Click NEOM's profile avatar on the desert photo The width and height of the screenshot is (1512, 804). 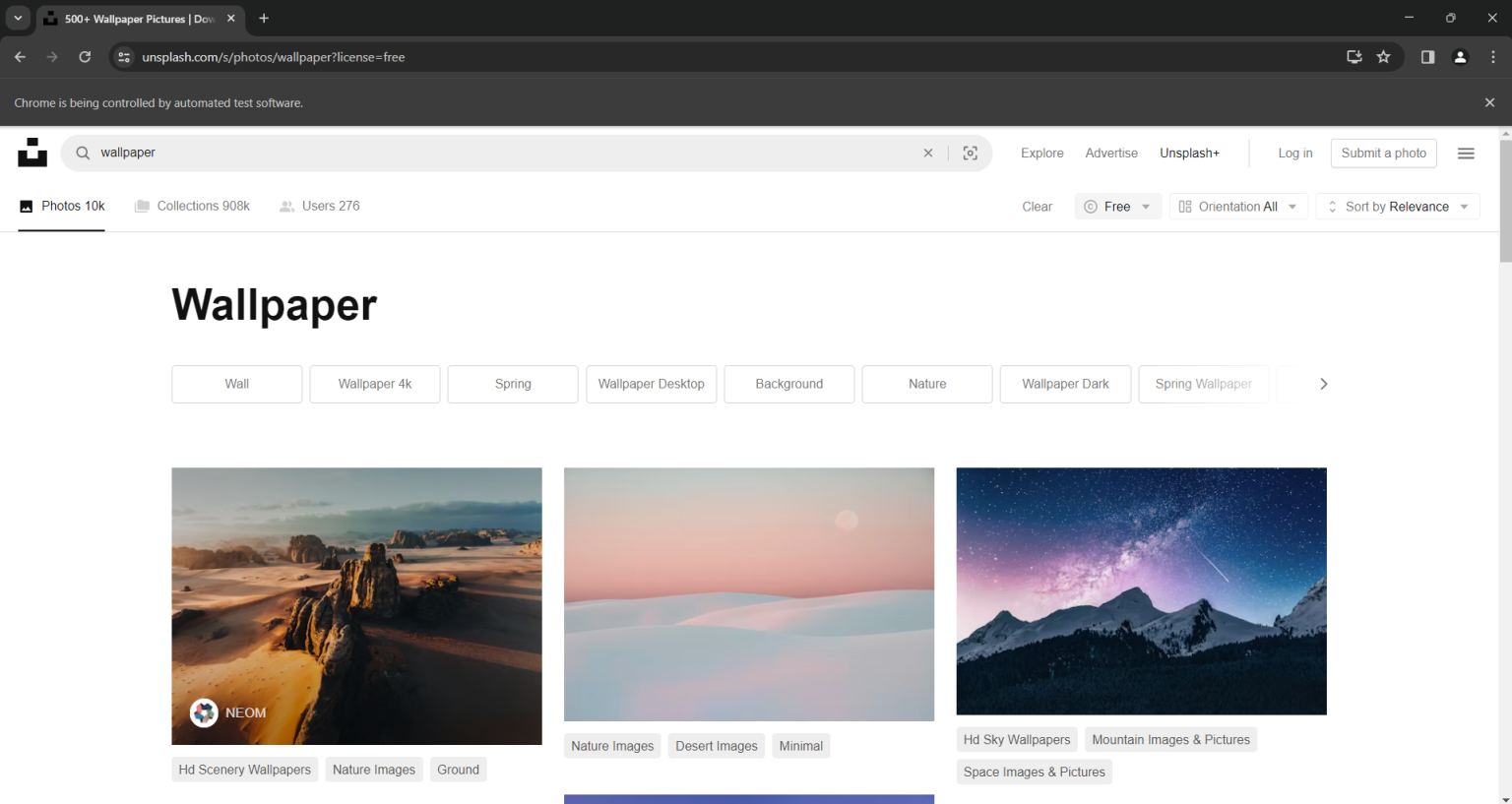pos(204,712)
